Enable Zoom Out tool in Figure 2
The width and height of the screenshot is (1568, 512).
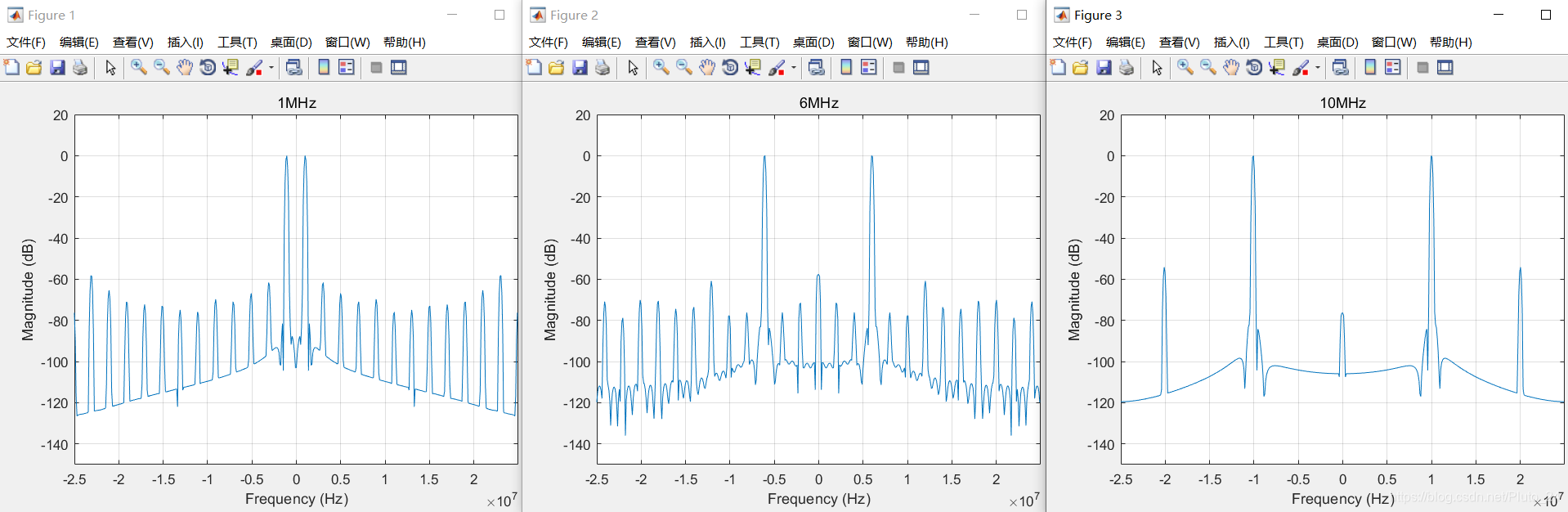[684, 67]
